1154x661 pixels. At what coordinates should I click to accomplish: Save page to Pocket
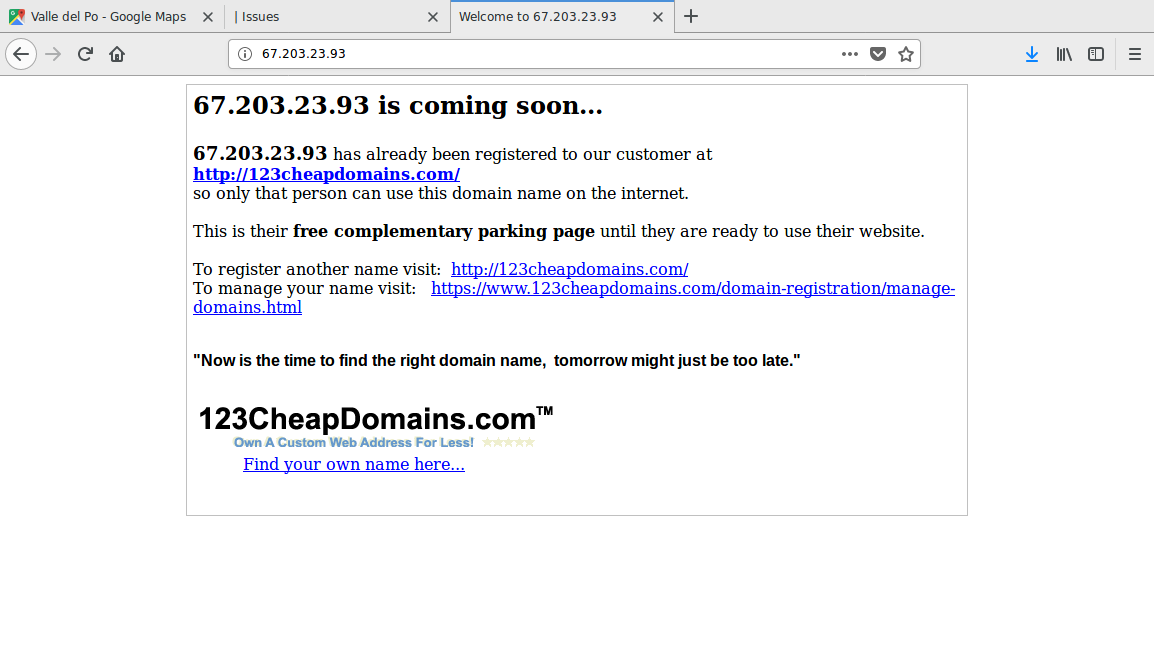878,54
